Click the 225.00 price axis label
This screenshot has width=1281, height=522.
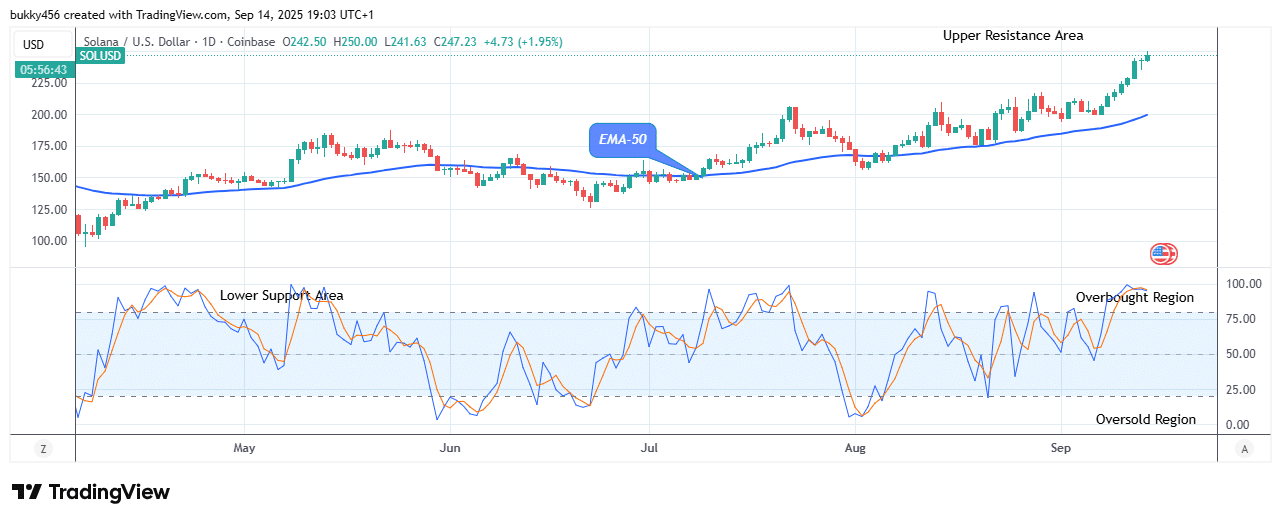point(49,83)
